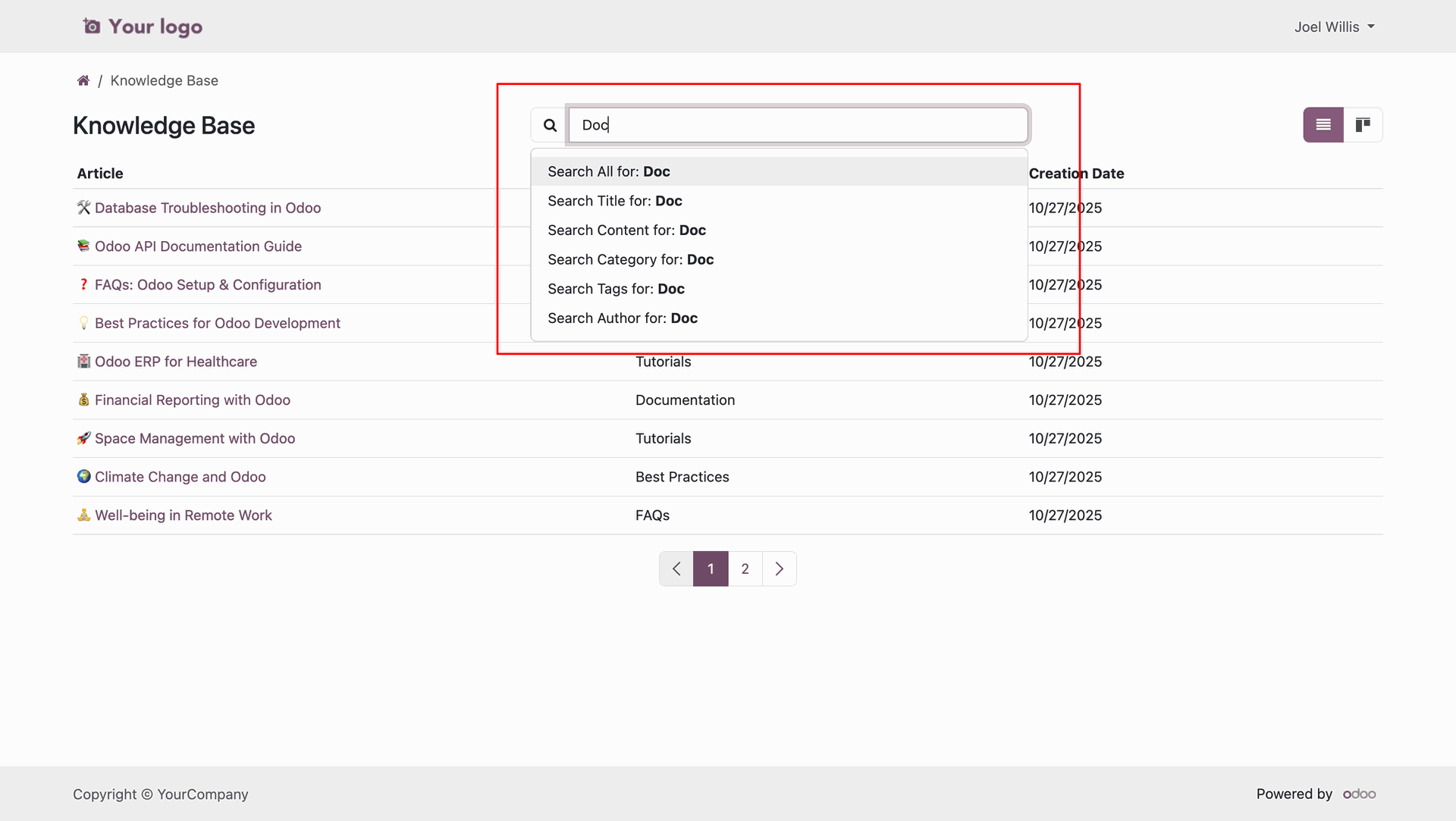This screenshot has height=821, width=1456.
Task: Click the home breadcrumb icon
Action: coord(83,80)
